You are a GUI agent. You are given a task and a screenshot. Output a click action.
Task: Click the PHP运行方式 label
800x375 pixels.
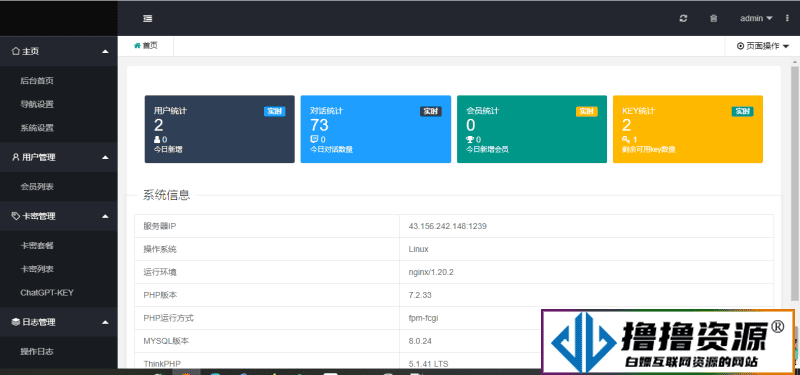[x=168, y=318]
